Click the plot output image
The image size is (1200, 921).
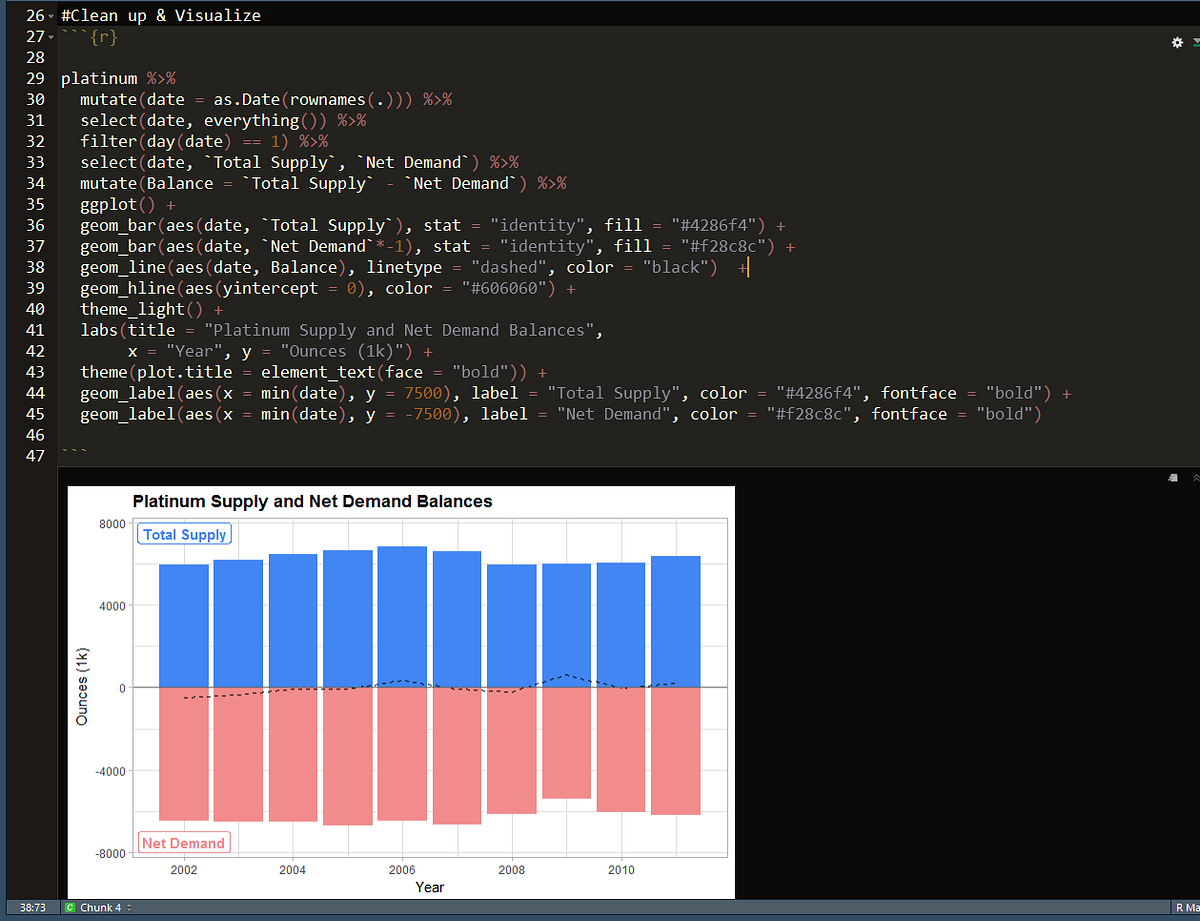coord(400,690)
